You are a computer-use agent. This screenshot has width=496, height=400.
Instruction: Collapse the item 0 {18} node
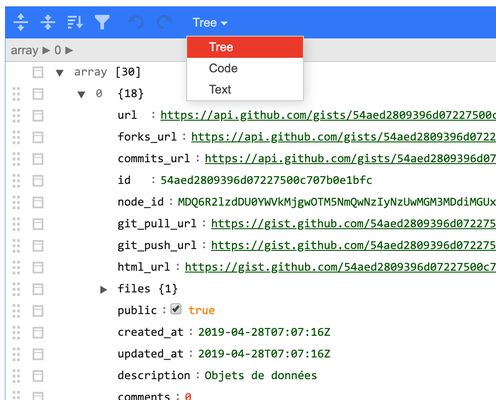pyautogui.click(x=81, y=94)
